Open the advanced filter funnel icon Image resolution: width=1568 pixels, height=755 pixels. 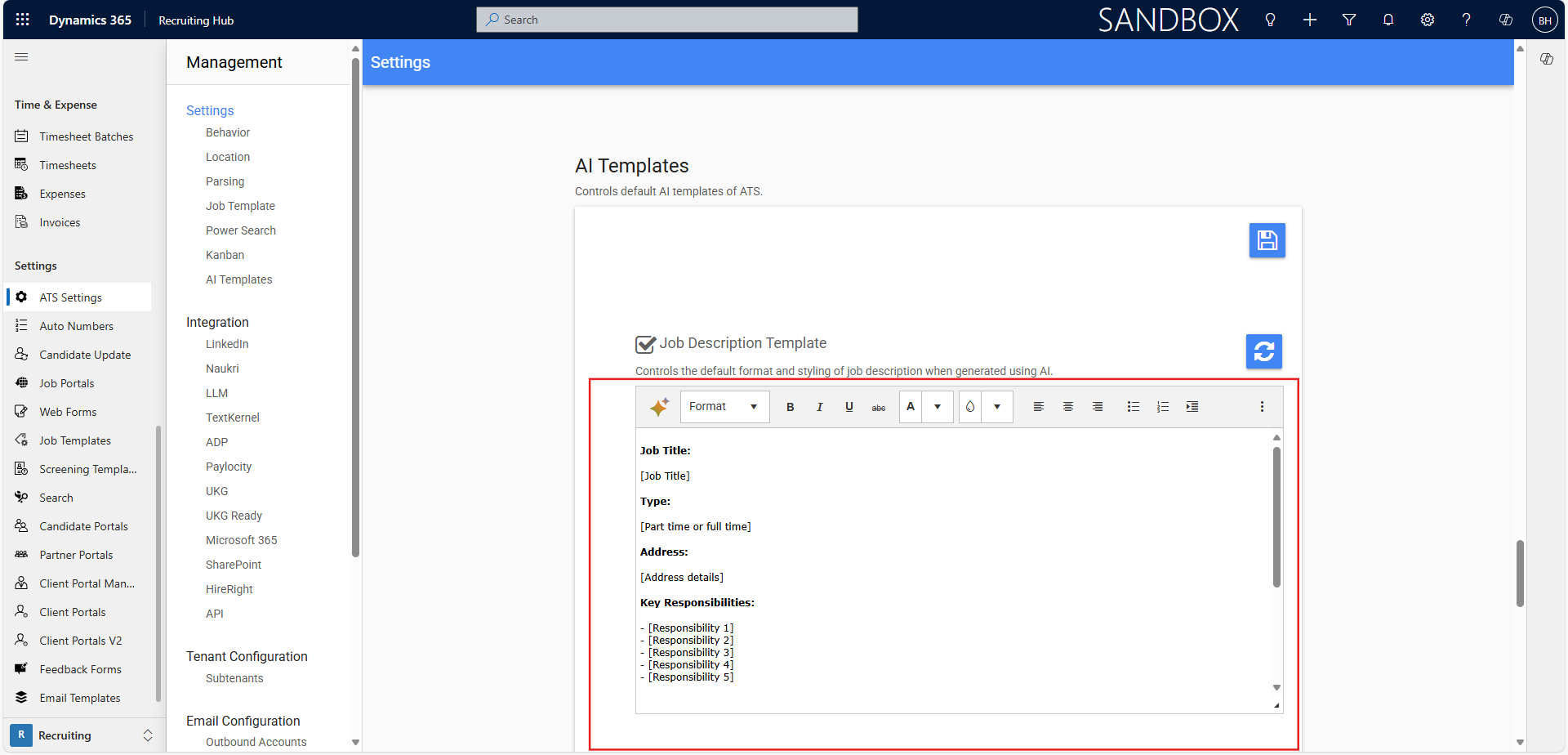[x=1349, y=20]
